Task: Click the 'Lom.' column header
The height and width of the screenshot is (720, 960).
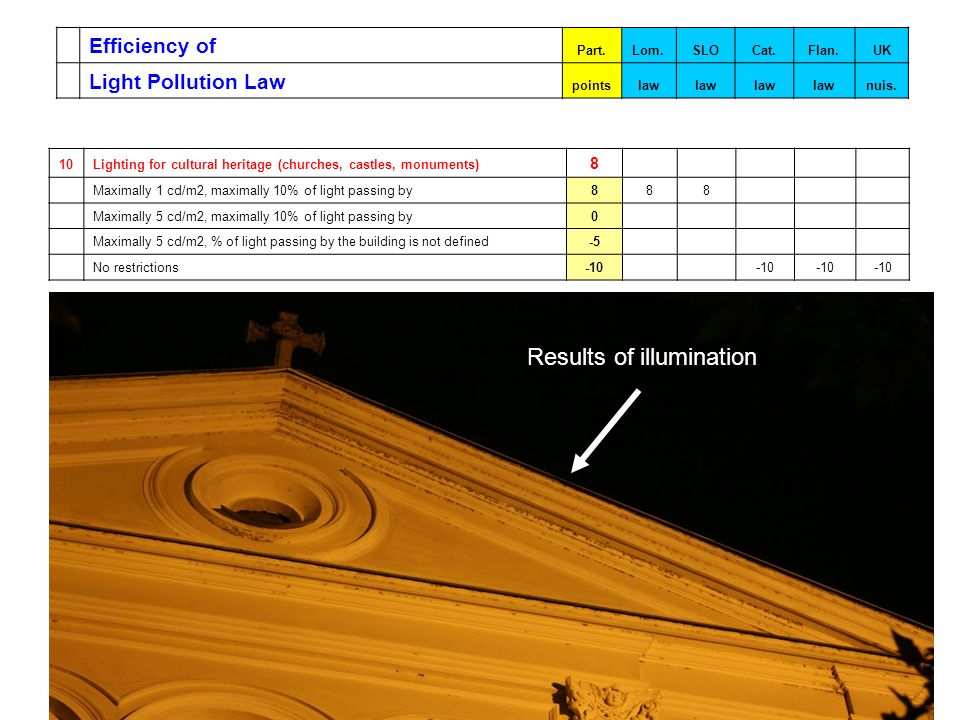Action: pyautogui.click(x=648, y=45)
